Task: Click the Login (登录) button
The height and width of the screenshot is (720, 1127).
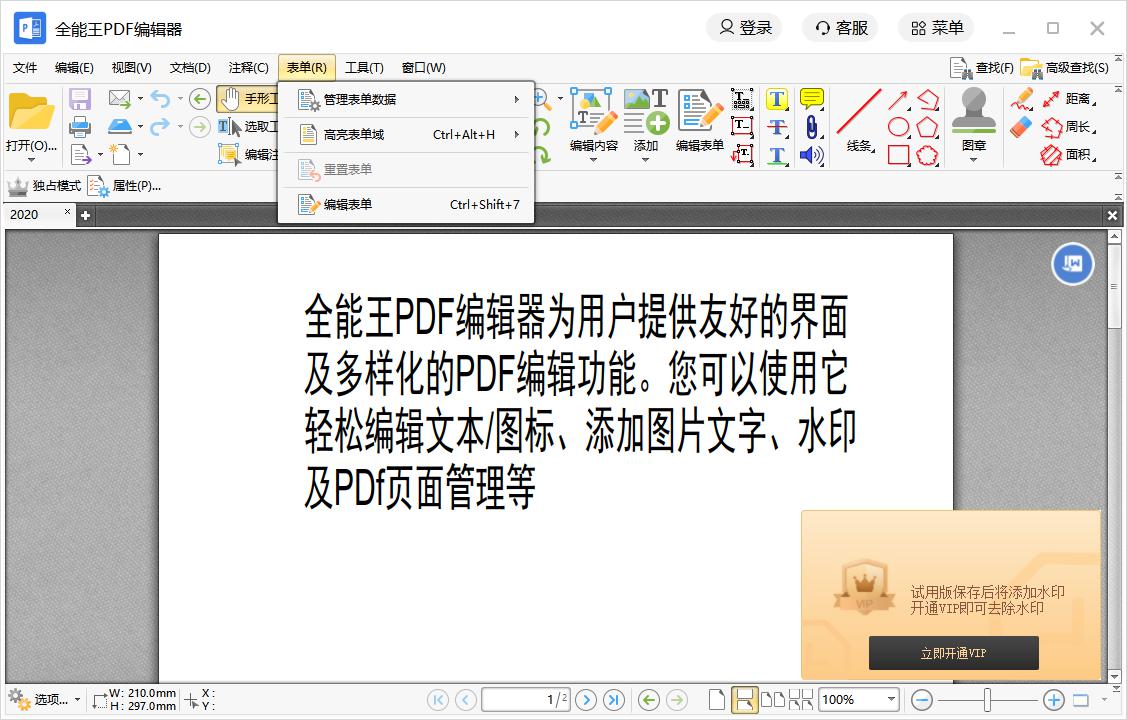Action: pos(744,28)
